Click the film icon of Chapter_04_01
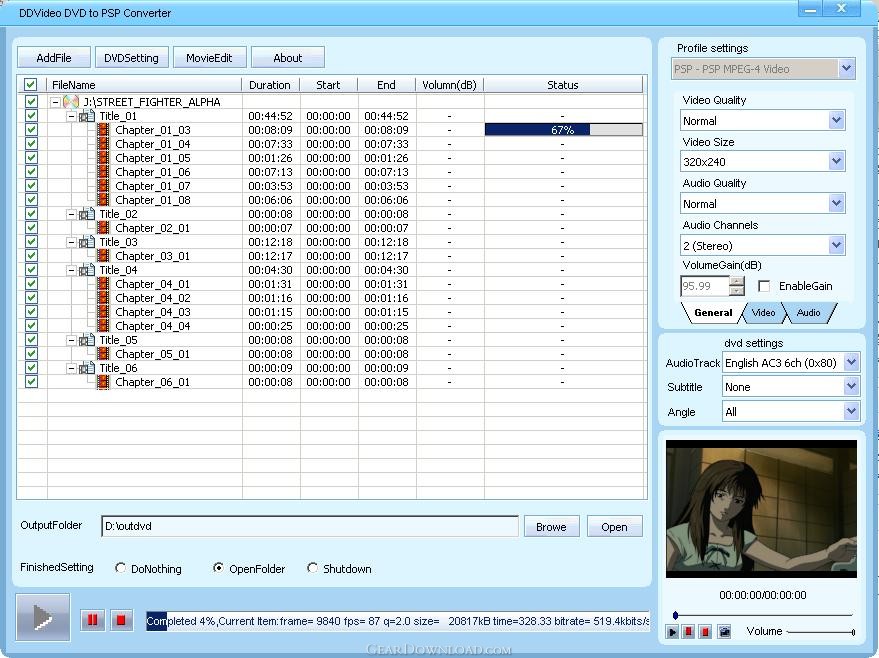 [x=103, y=284]
